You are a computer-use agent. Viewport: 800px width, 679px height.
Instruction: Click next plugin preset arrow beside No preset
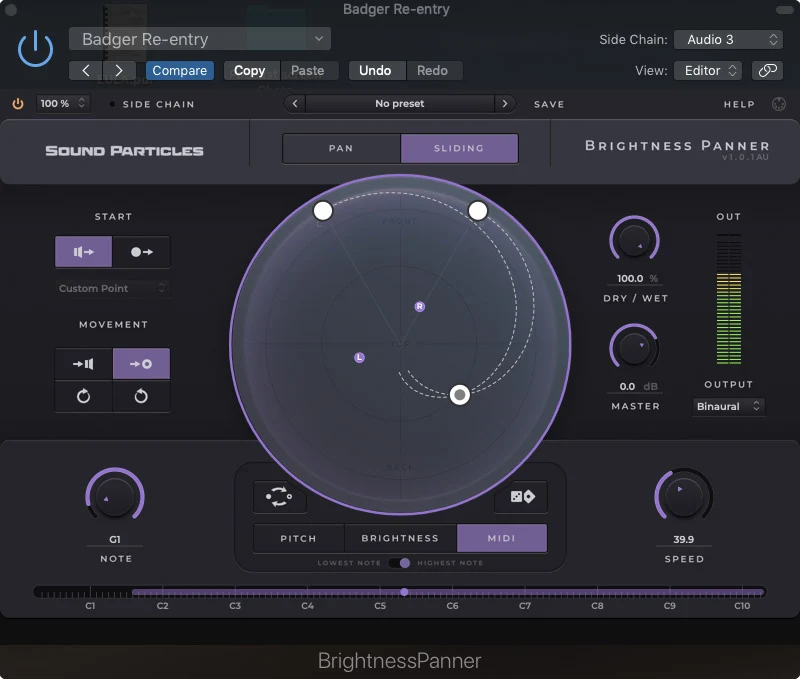click(505, 104)
